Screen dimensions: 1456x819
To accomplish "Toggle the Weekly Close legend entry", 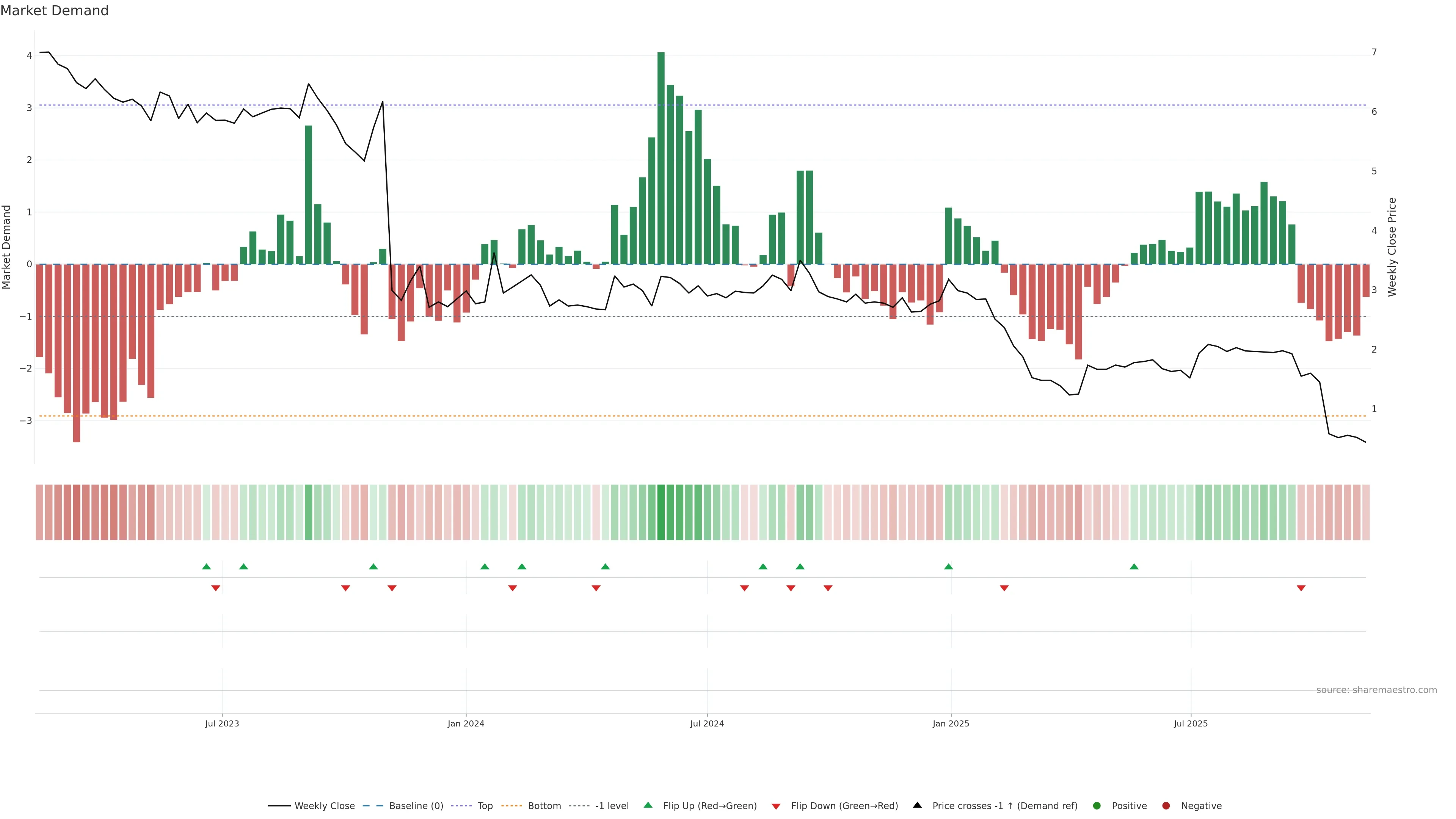I will click(x=325, y=805).
